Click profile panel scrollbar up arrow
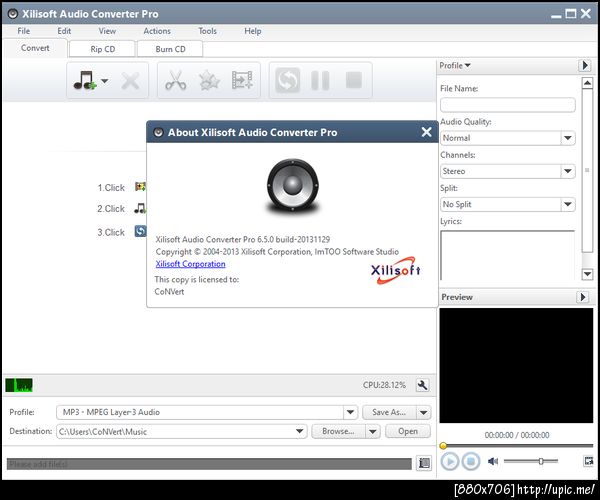Image resolution: width=600 pixels, height=500 pixels. pyautogui.click(x=587, y=83)
